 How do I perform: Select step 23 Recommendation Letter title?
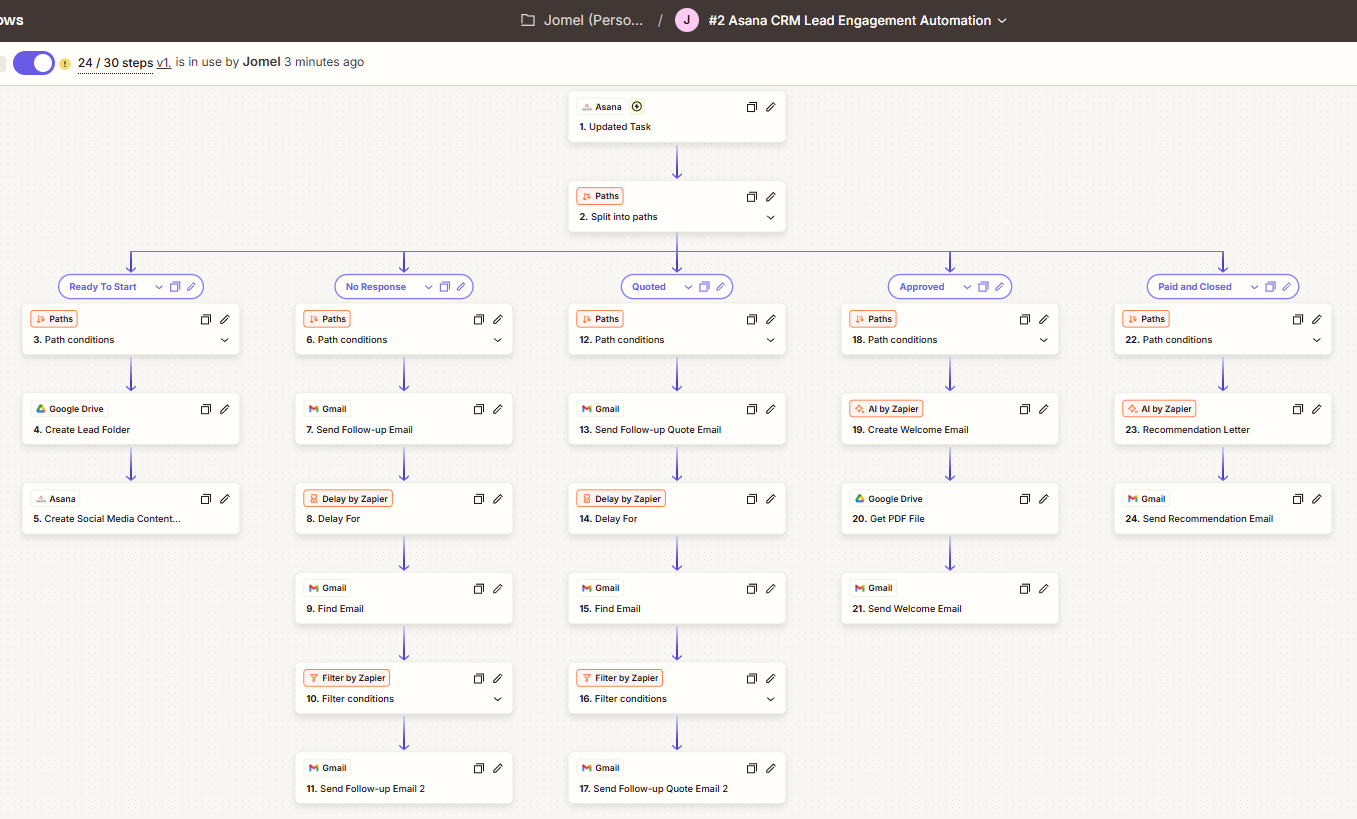pyautogui.click(x=1188, y=430)
